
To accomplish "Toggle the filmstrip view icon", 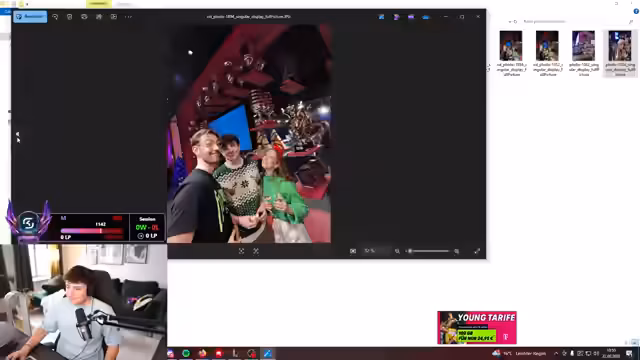I will pyautogui.click(x=353, y=251).
